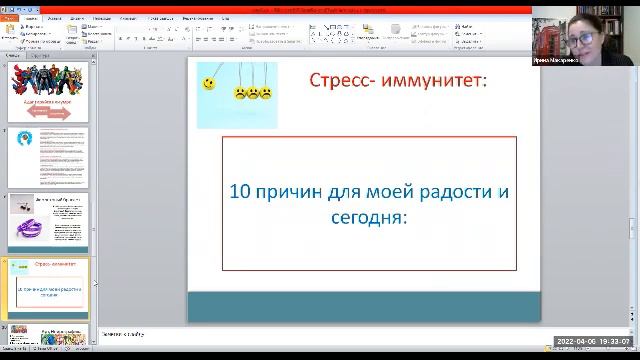Open the Эффекты фигур effects menu
Screen dimensions: 640x360
429,41
